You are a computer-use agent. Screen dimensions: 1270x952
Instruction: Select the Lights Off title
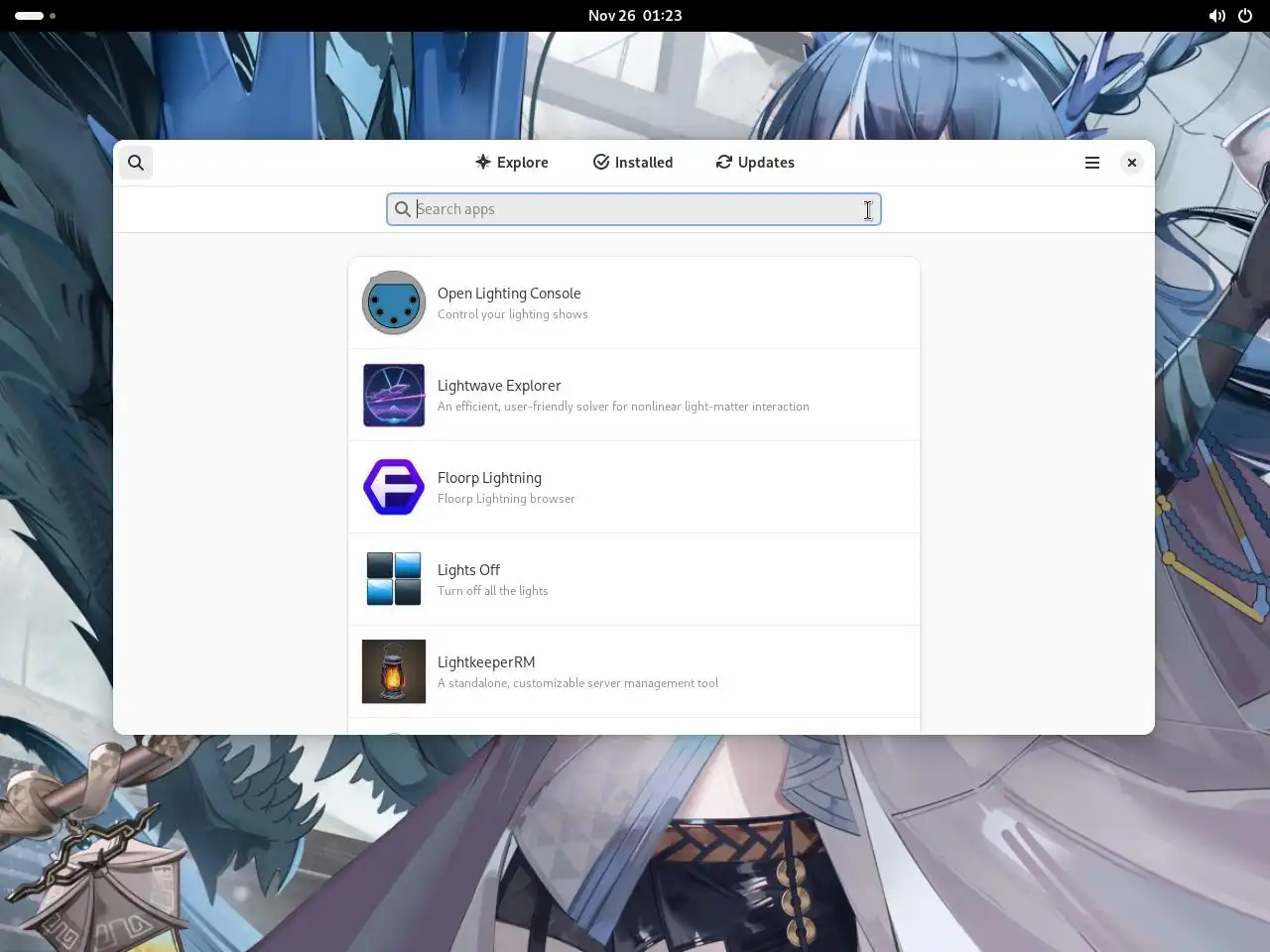point(468,570)
